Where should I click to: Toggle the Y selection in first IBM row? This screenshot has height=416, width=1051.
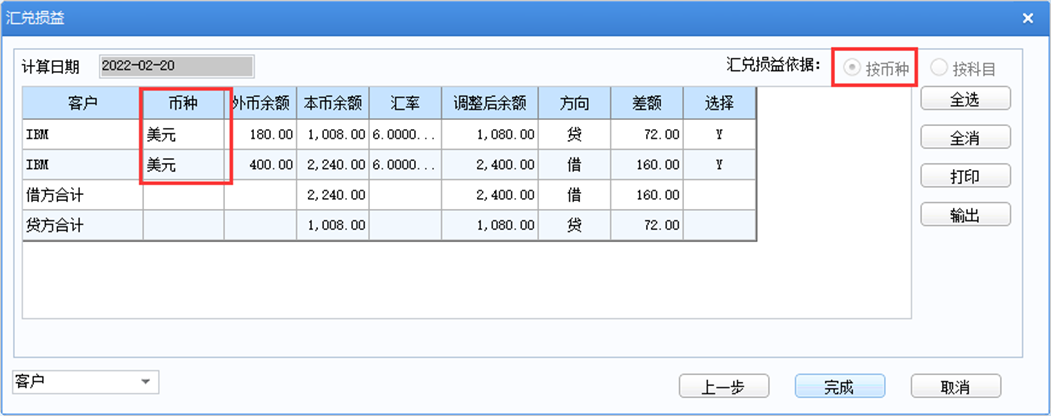pyautogui.click(x=719, y=135)
